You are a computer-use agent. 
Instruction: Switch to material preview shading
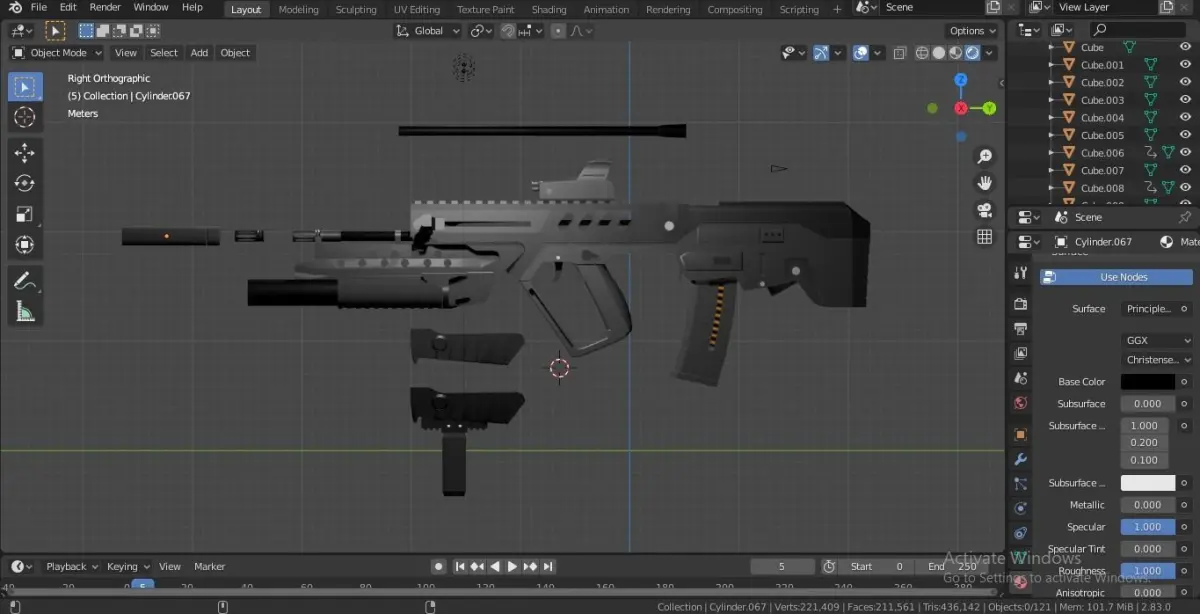click(956, 53)
